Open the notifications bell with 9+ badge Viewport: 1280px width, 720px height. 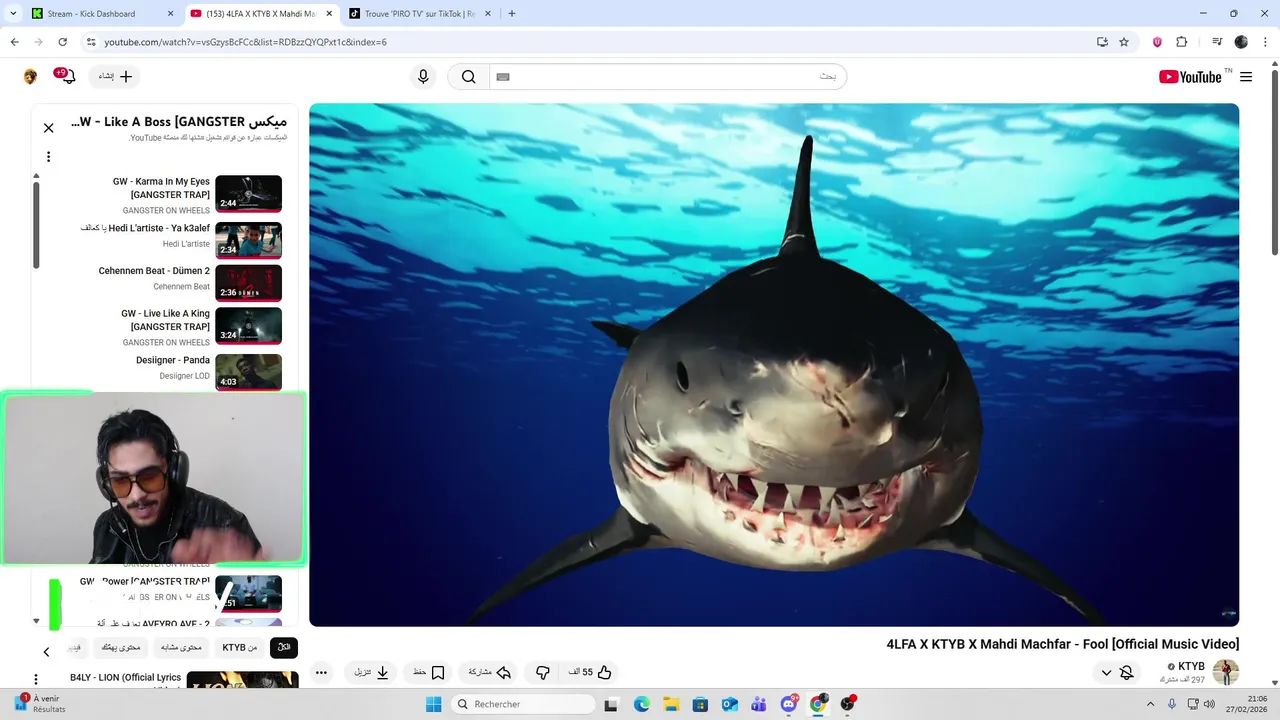[x=68, y=77]
